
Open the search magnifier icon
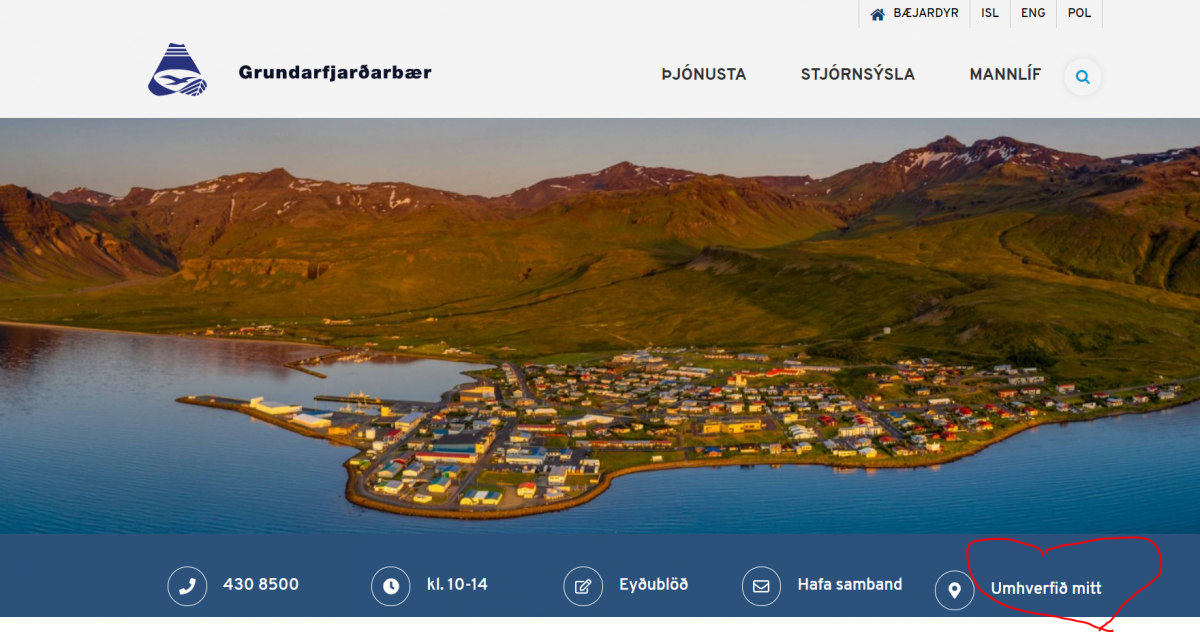pyautogui.click(x=1082, y=77)
